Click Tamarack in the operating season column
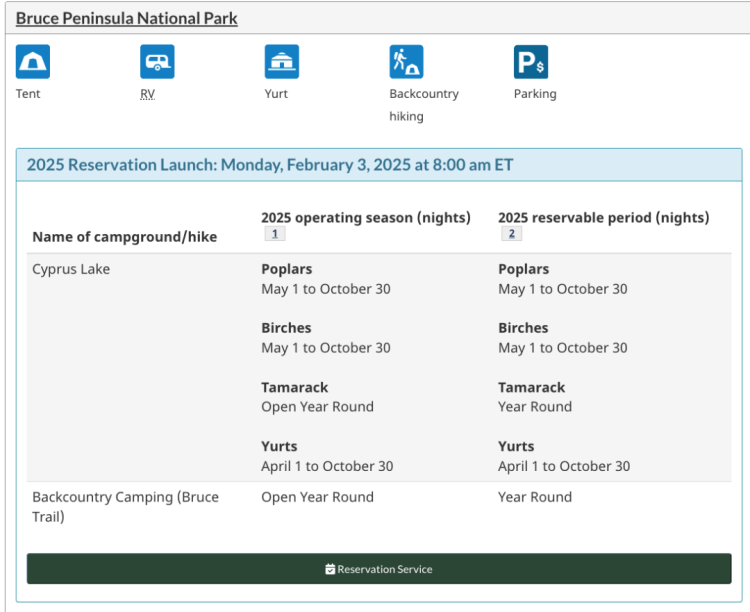Screen dimensions: 750x612 [295, 387]
